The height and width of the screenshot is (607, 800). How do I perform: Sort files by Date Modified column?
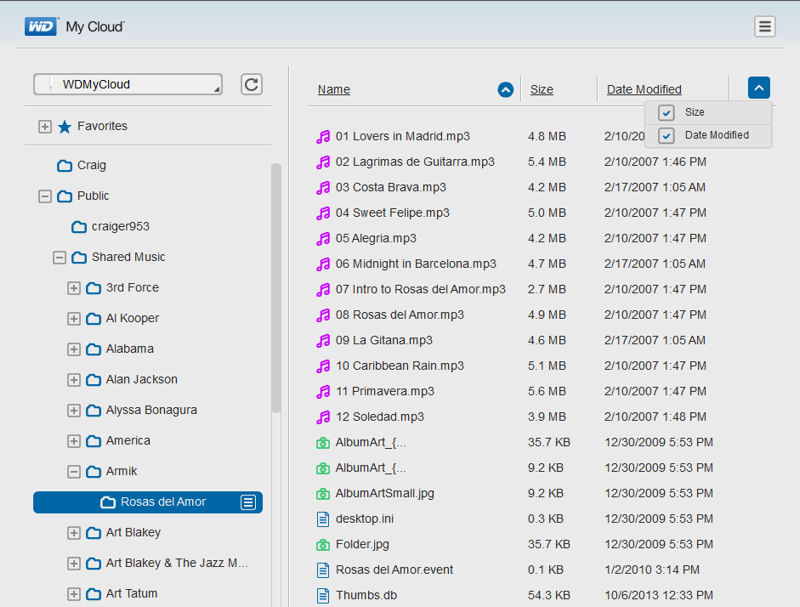click(x=644, y=90)
